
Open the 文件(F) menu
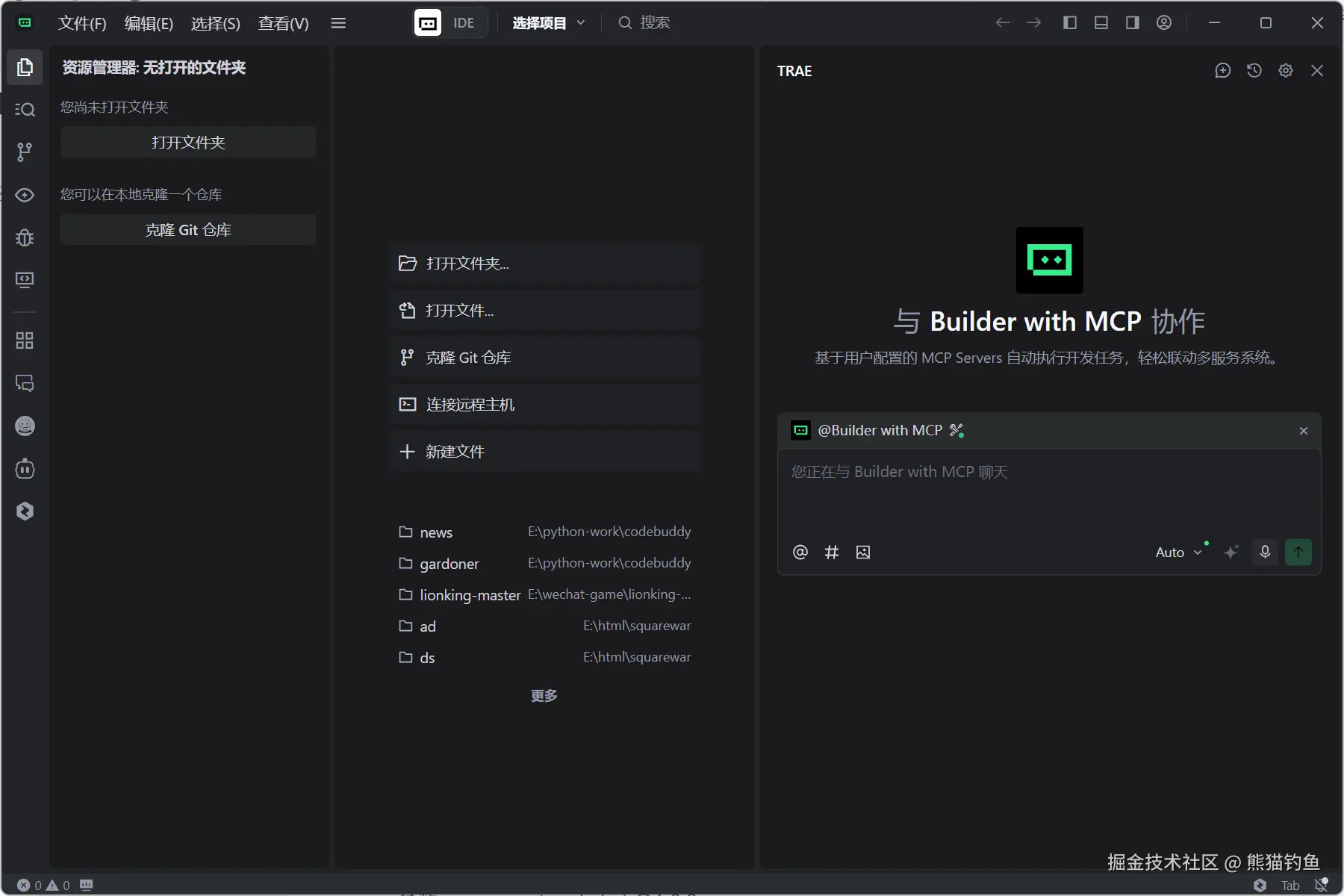(82, 23)
